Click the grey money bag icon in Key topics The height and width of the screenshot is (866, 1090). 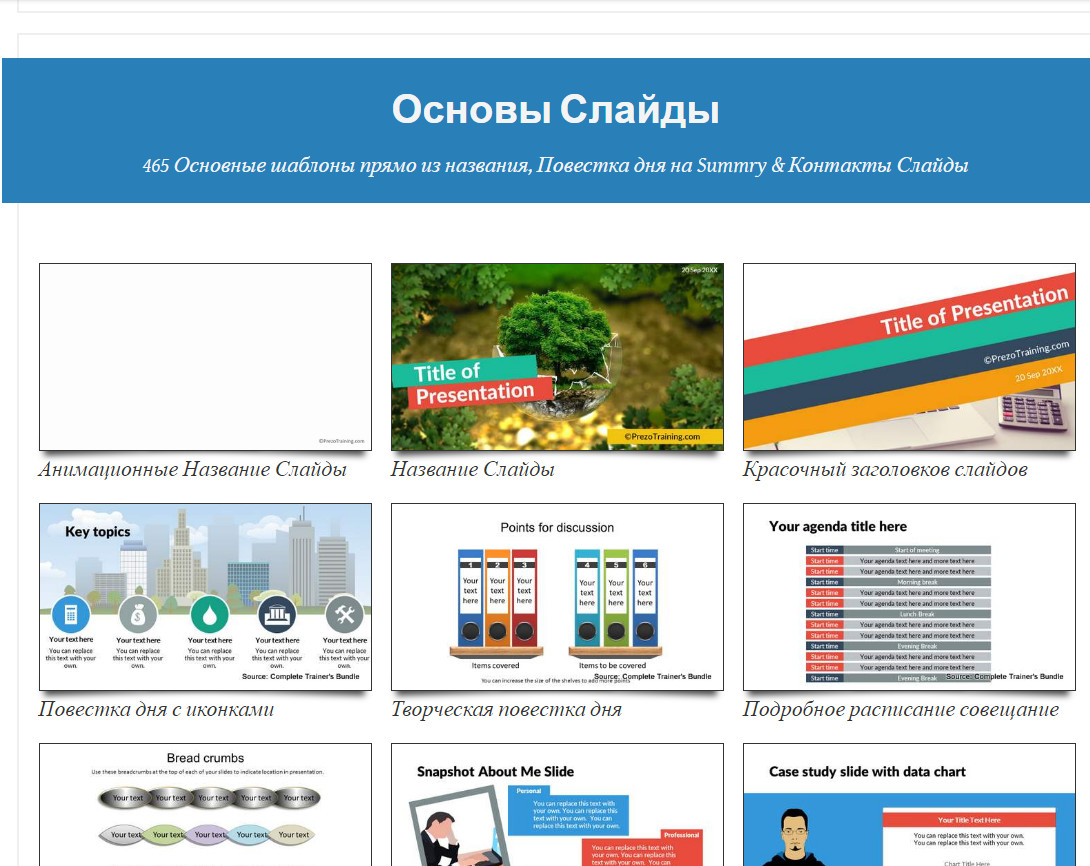coord(138,614)
